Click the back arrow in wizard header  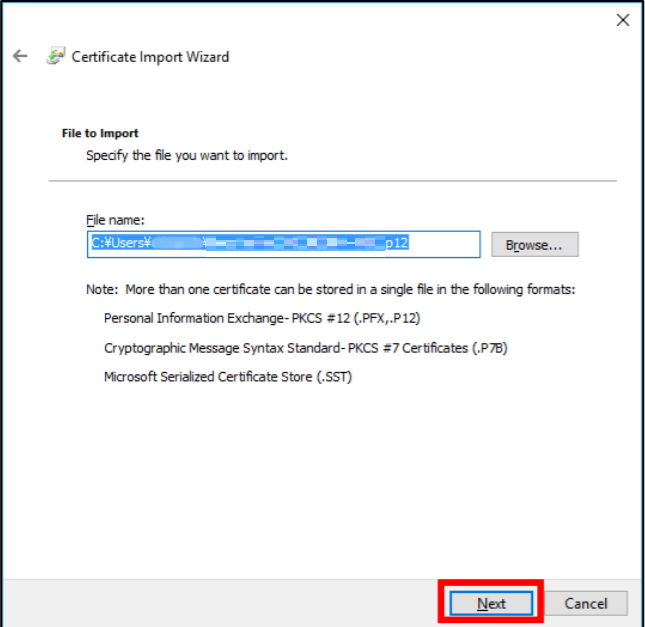point(20,57)
